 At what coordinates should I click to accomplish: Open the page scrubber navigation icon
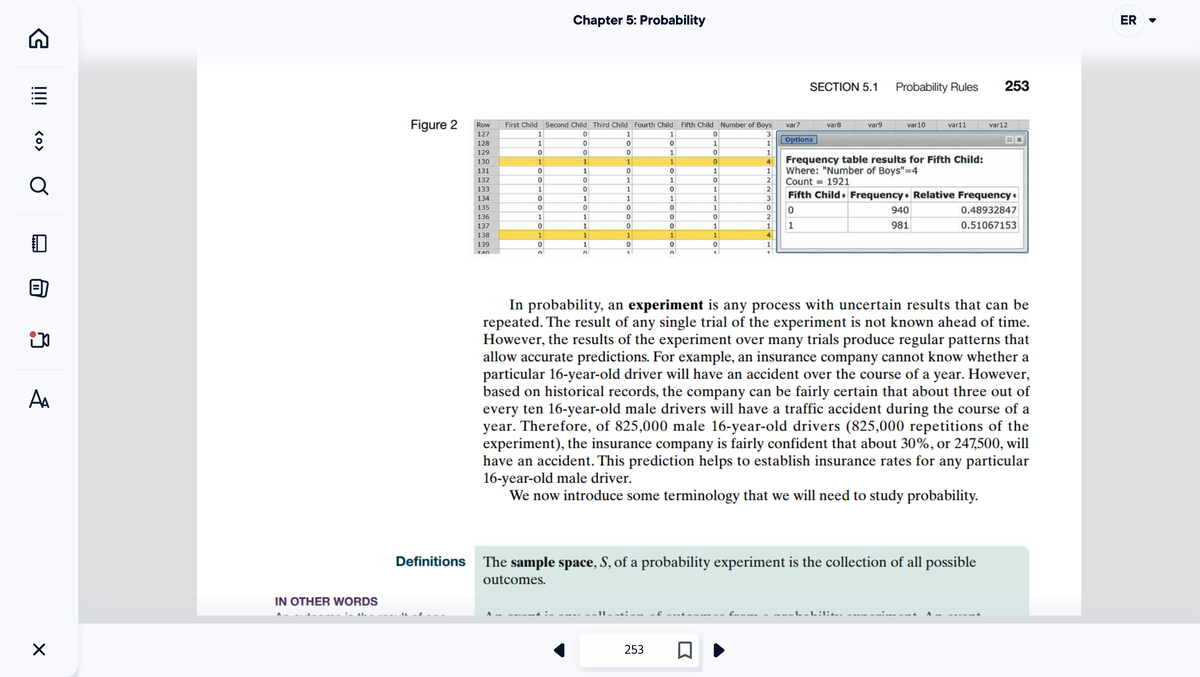(x=38, y=142)
